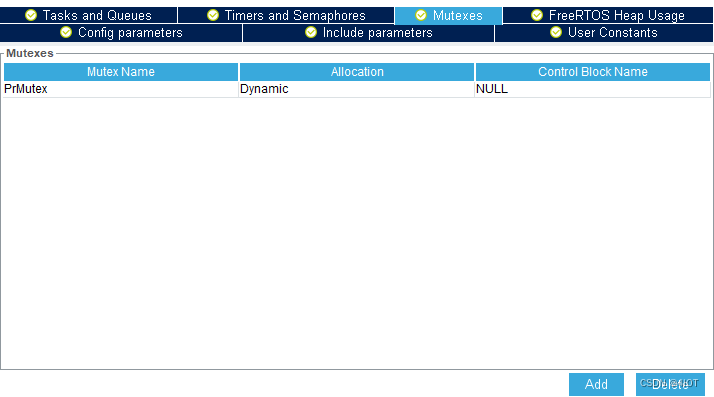Open the Tasks and Queues tab
This screenshot has height=397, width=714.
pyautogui.click(x=88, y=15)
